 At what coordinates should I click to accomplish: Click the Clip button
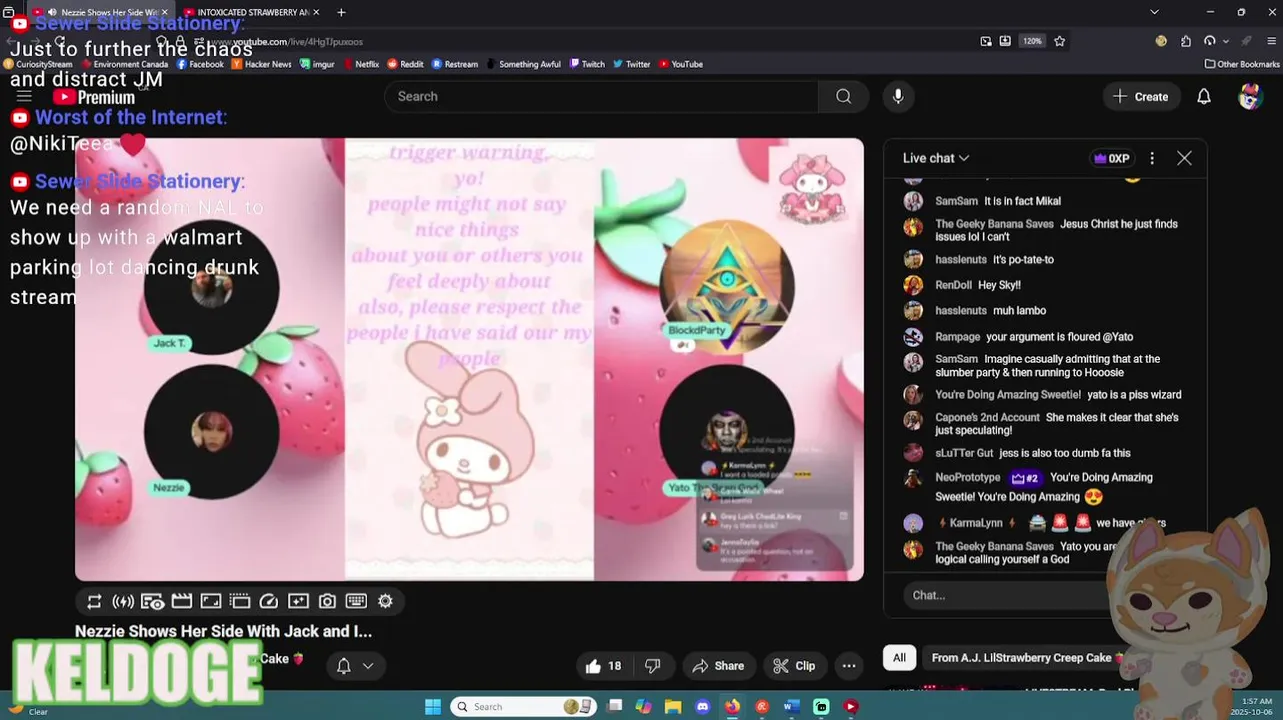(x=794, y=666)
